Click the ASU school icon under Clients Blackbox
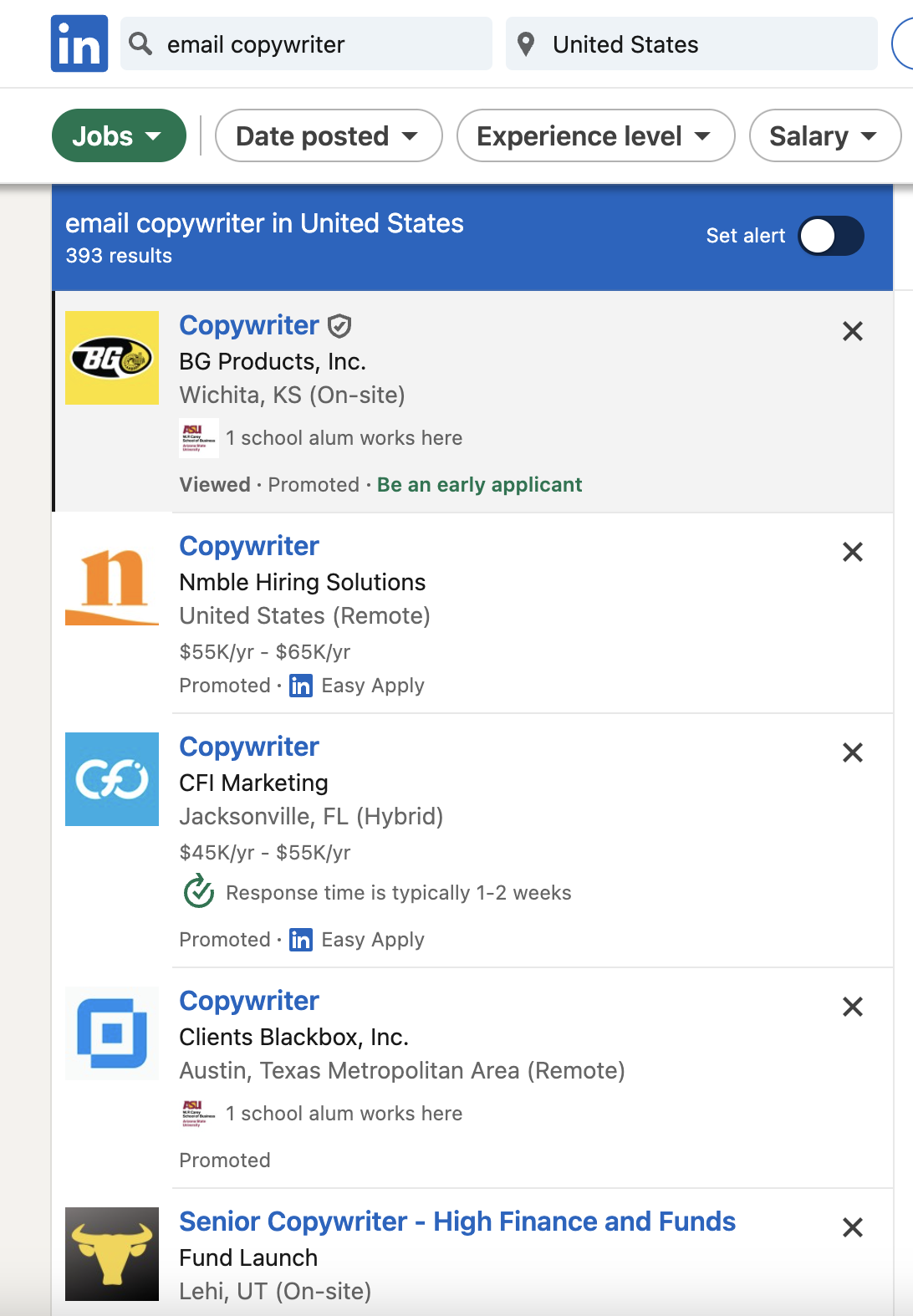The image size is (913, 1316). [x=199, y=1114]
